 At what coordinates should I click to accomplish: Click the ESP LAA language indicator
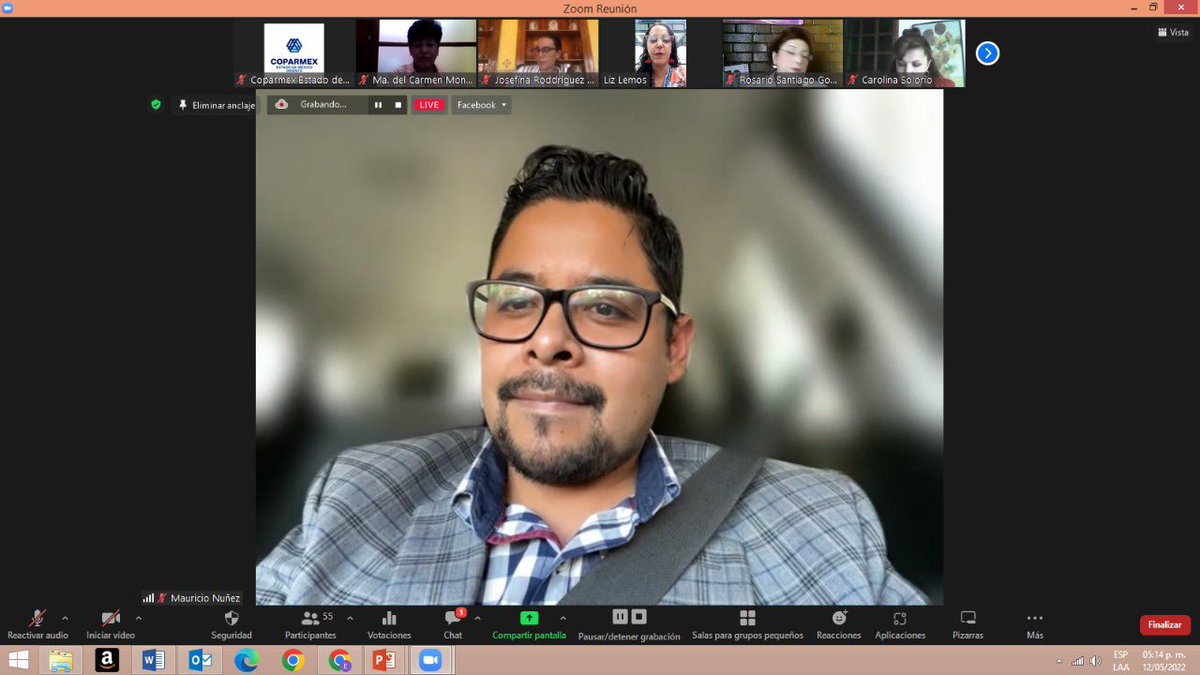coord(1121,660)
